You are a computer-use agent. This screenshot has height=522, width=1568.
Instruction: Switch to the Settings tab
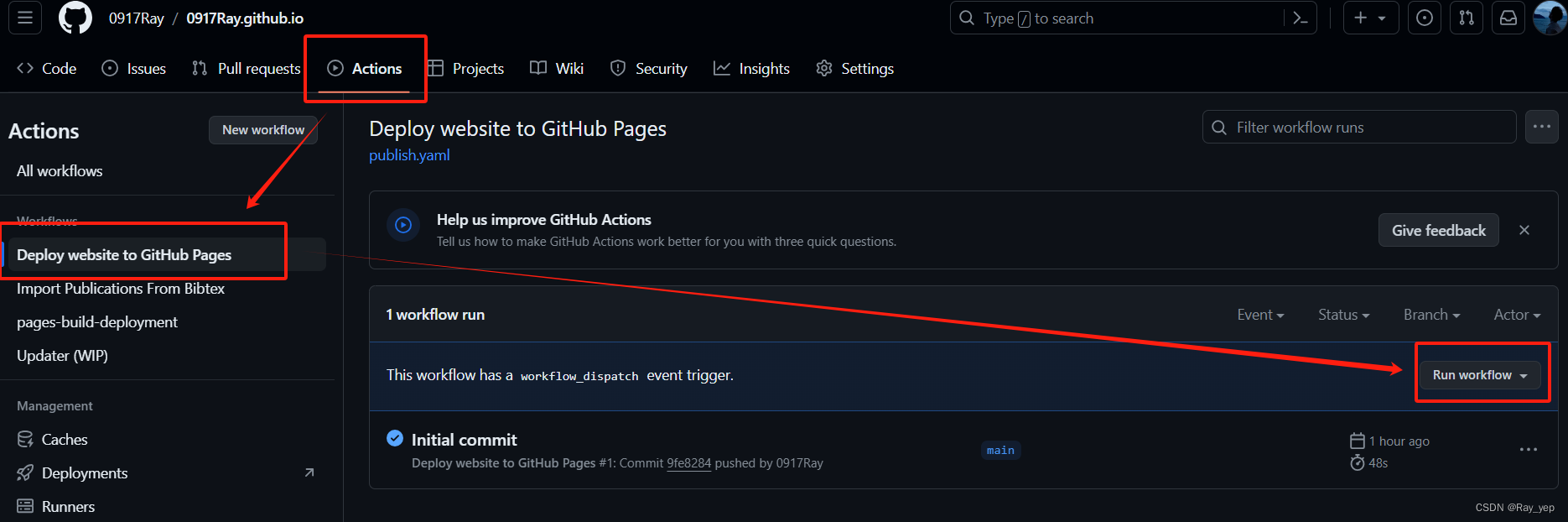coord(855,69)
